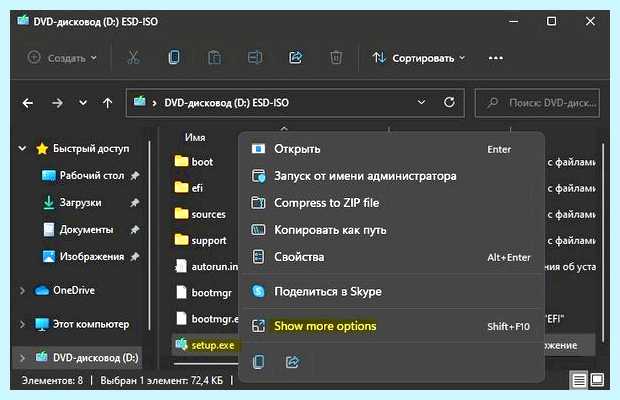Click the Cut scissors icon in toolbar
620x400 pixels.
pos(133,58)
